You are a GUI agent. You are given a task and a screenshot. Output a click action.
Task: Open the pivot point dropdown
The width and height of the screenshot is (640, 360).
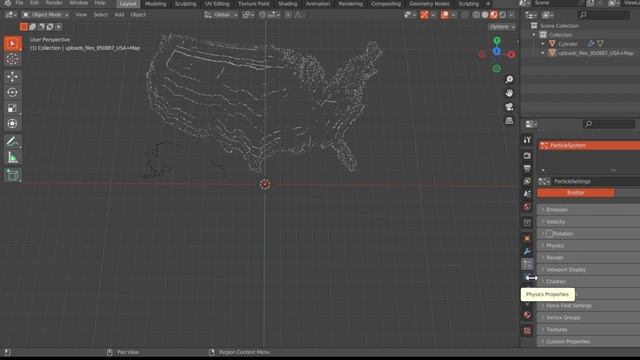coord(248,15)
